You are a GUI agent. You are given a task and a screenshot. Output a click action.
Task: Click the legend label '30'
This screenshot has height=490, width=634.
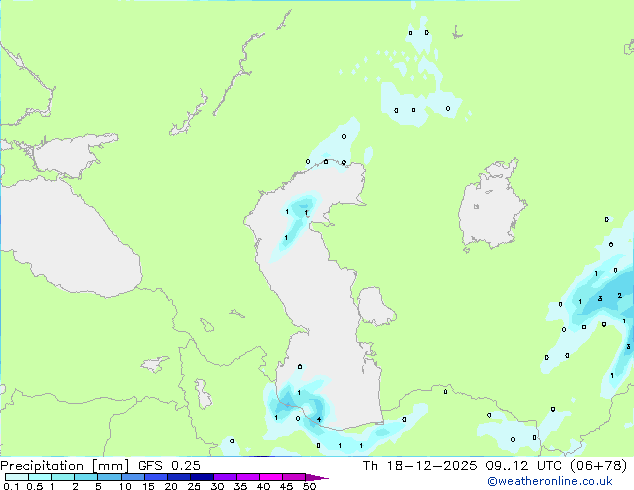217,486
